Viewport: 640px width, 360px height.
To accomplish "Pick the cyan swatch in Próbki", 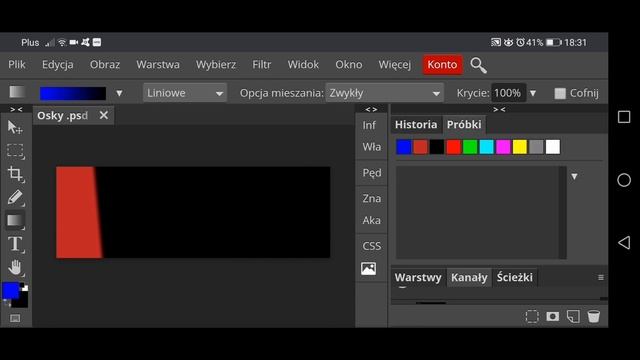I will point(487,147).
